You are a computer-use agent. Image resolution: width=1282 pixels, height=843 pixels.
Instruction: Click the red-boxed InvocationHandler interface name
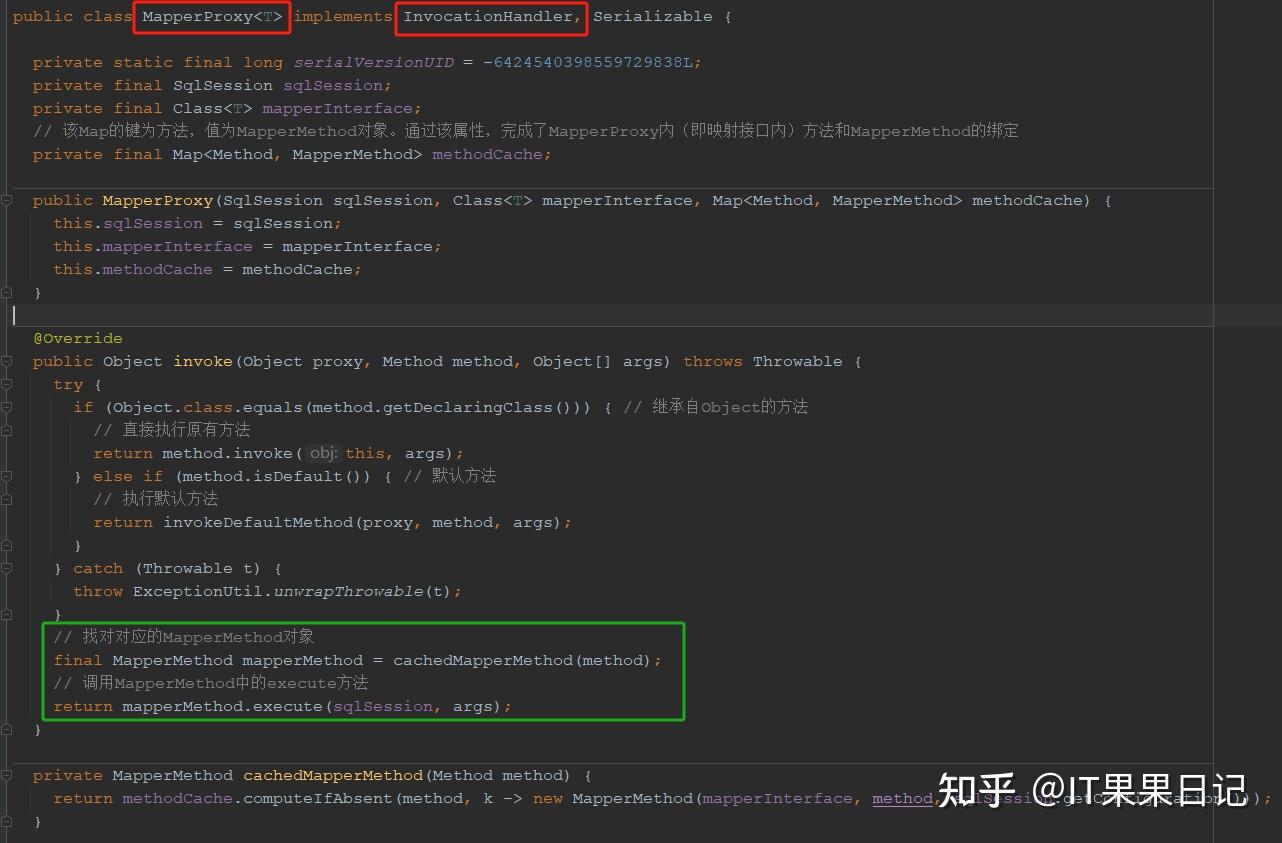489,16
